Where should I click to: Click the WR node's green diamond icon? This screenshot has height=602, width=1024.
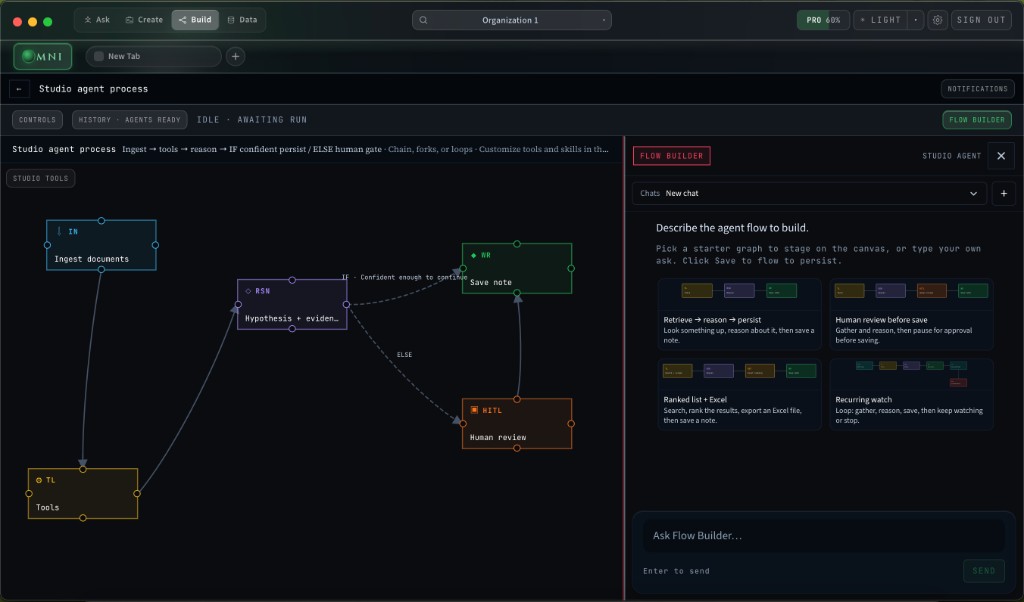click(473, 255)
